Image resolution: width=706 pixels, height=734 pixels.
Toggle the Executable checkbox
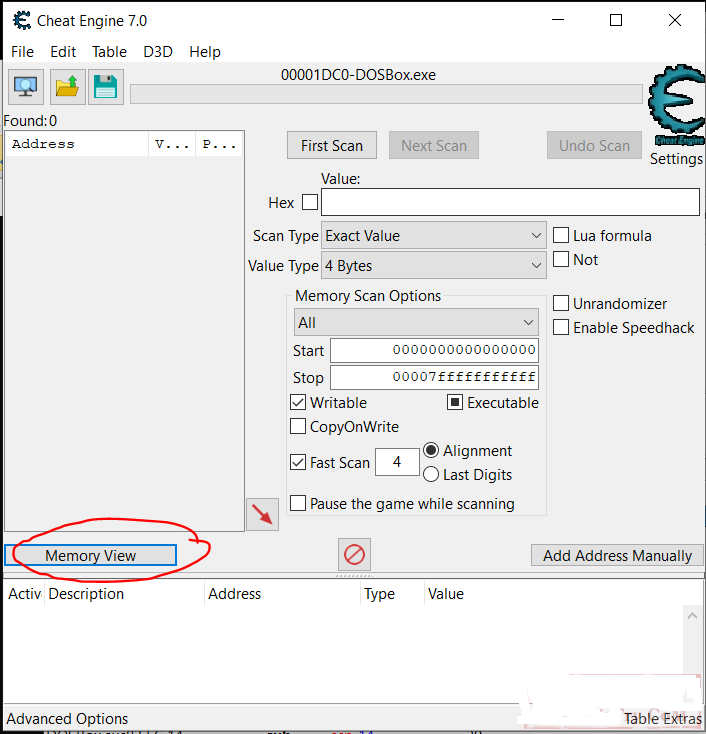455,403
